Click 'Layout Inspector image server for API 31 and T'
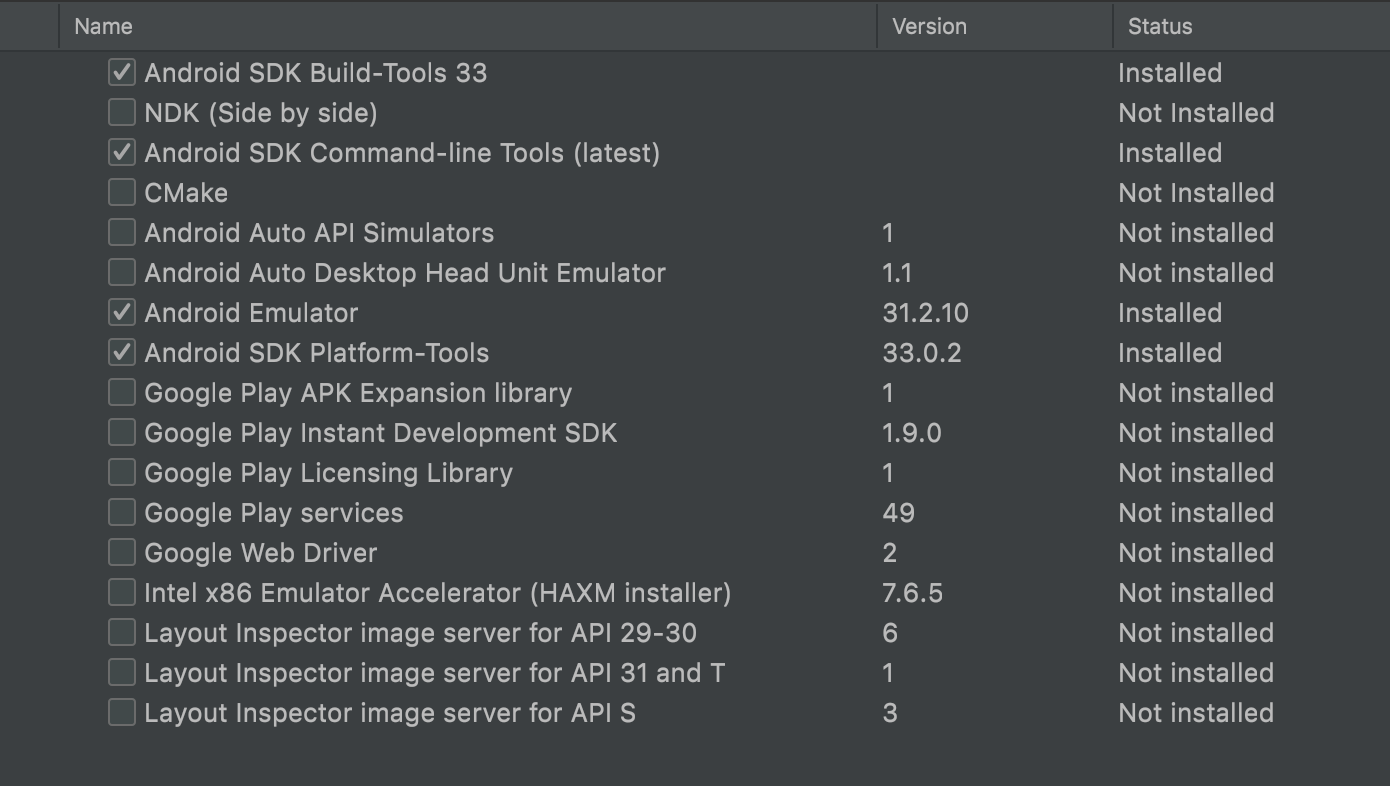 click(x=435, y=673)
